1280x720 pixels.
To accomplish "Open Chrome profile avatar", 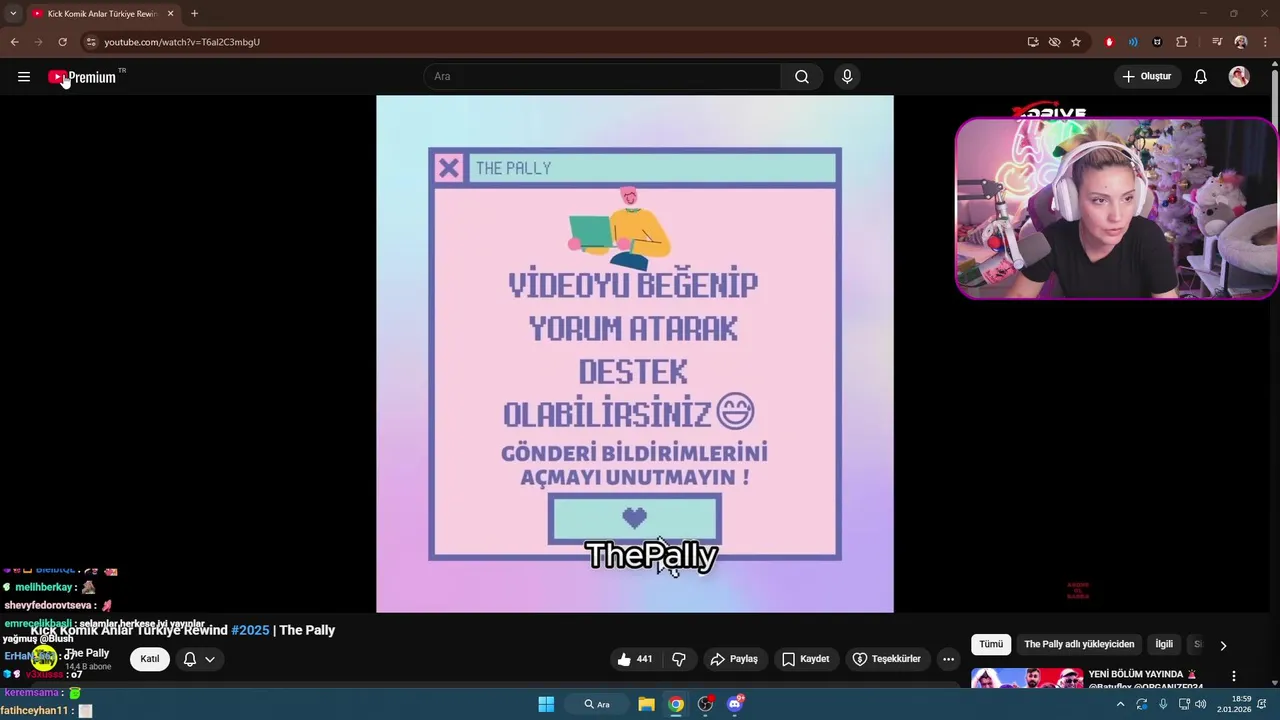I will [x=1241, y=42].
